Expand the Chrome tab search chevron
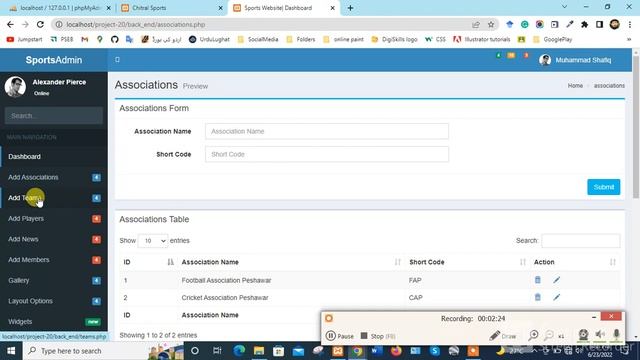The image size is (640, 360). pyautogui.click(x=564, y=7)
